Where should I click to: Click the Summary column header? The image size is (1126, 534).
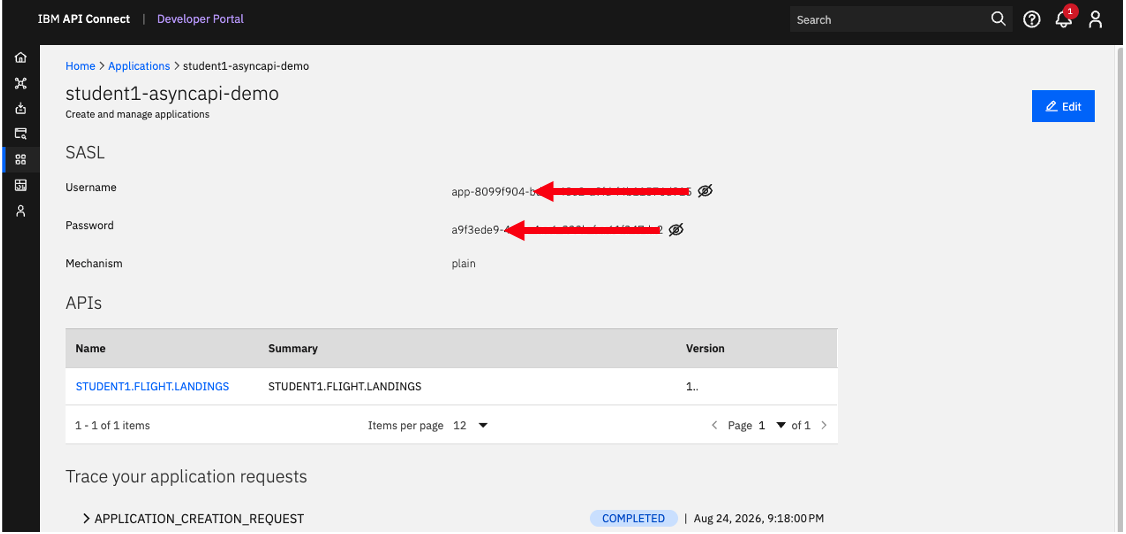pyautogui.click(x=293, y=348)
